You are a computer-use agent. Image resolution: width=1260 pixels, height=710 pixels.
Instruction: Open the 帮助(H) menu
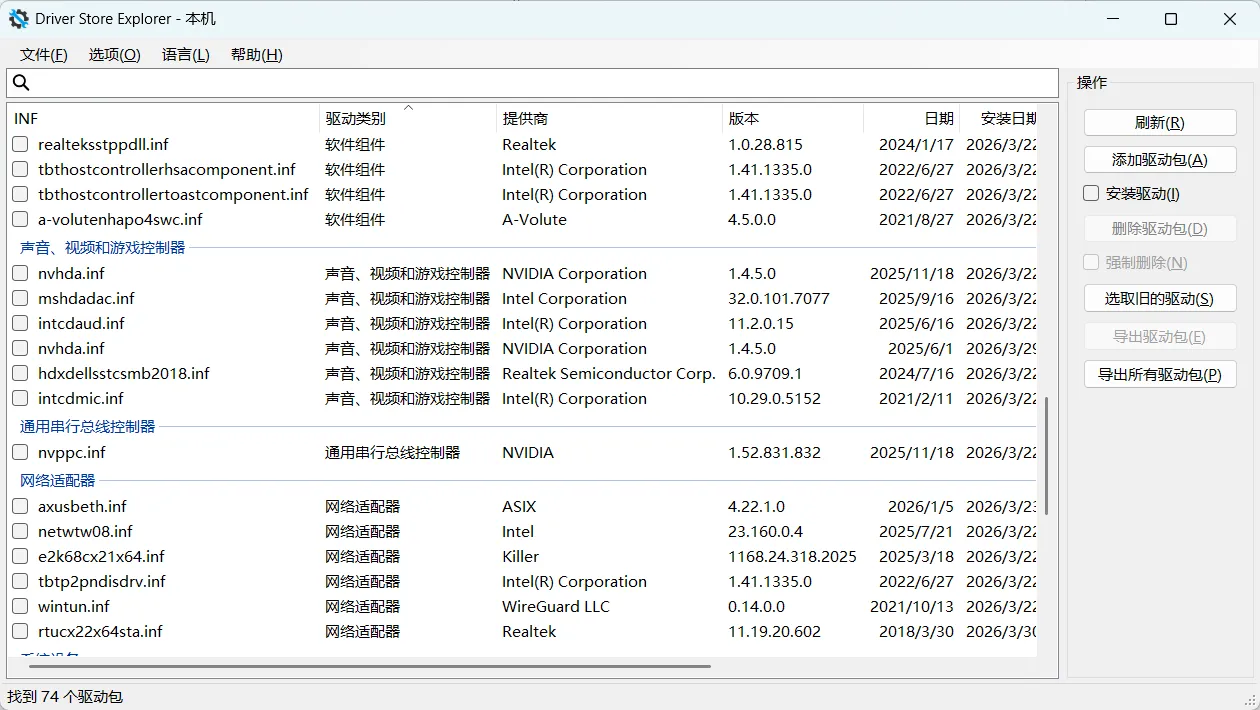pyautogui.click(x=256, y=55)
